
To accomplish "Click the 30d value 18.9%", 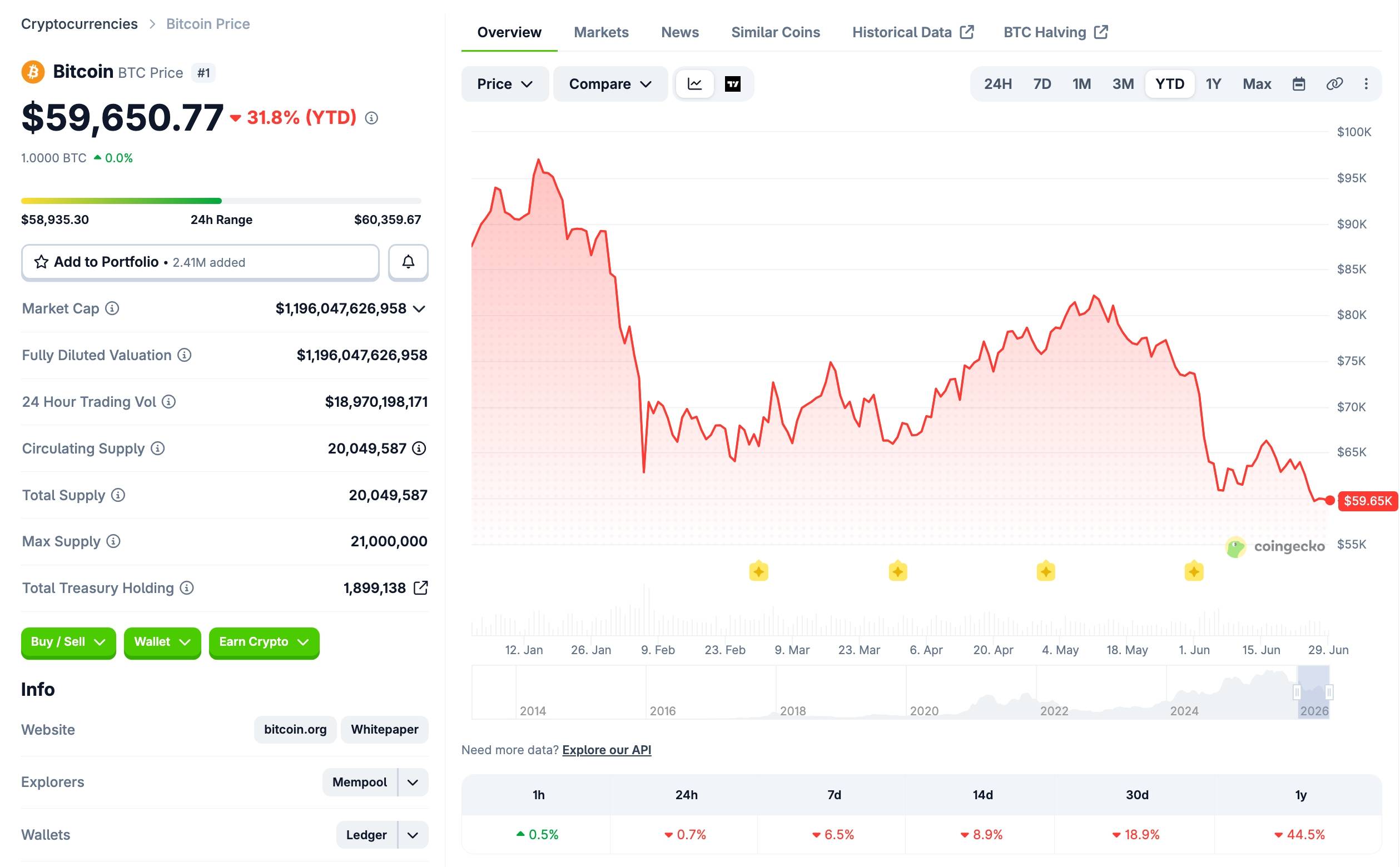I will coord(1135,835).
